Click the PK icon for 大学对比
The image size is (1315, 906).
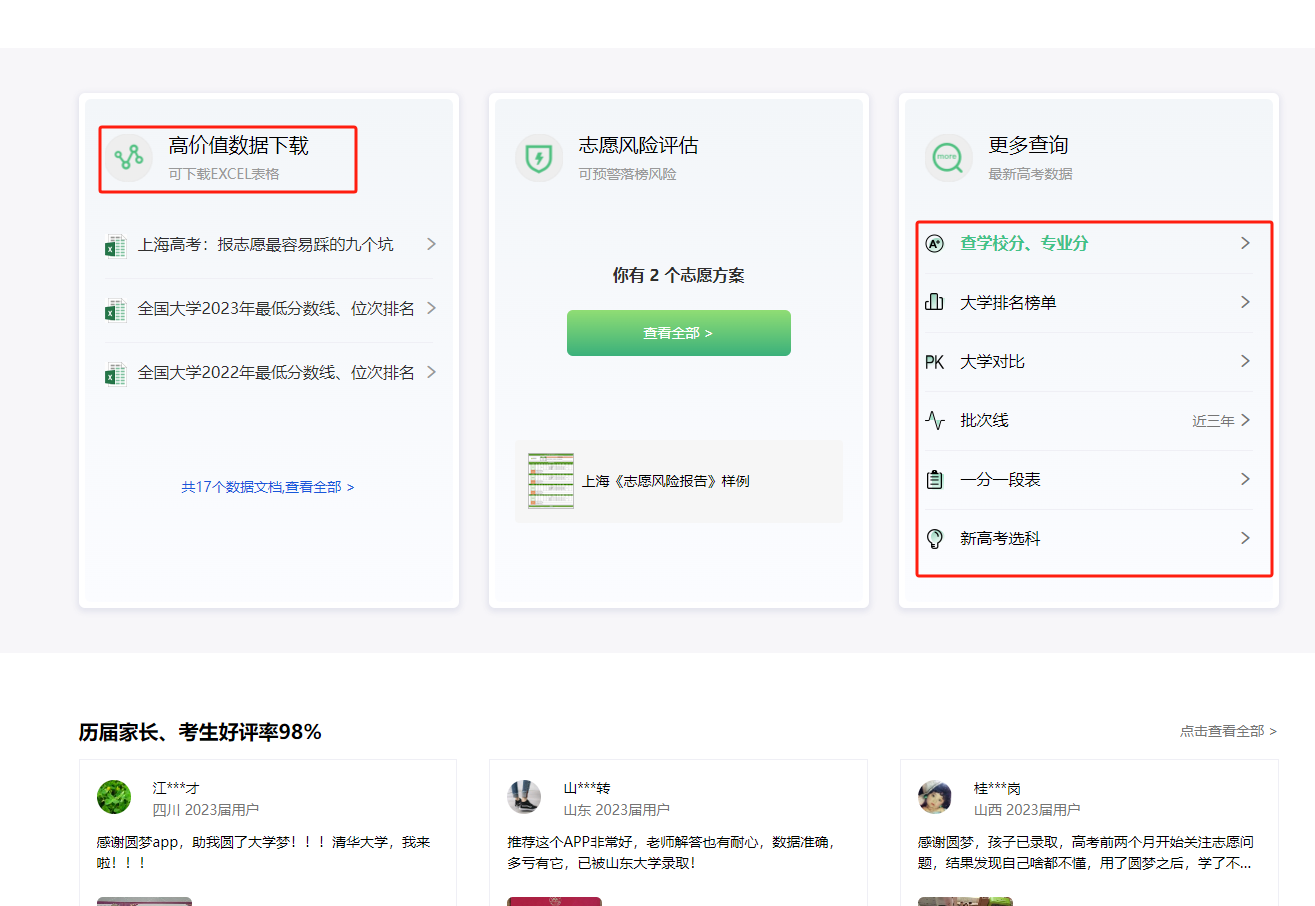(x=934, y=362)
